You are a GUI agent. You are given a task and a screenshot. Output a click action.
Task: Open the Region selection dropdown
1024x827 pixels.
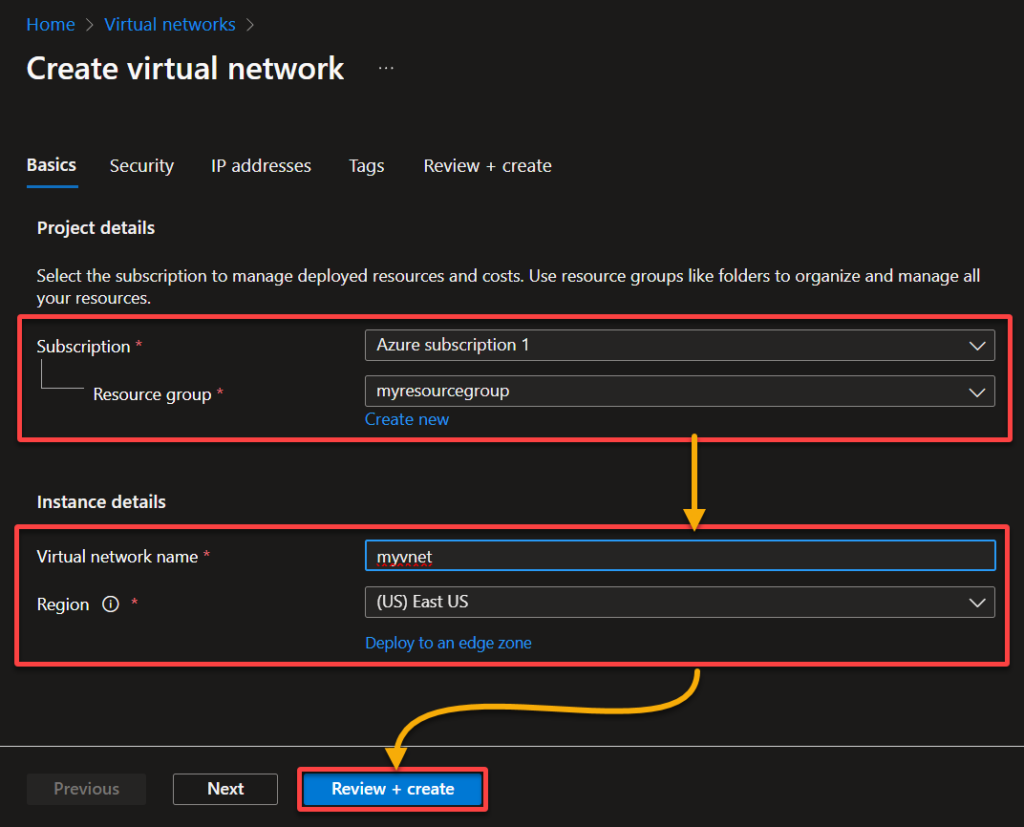[x=680, y=602]
